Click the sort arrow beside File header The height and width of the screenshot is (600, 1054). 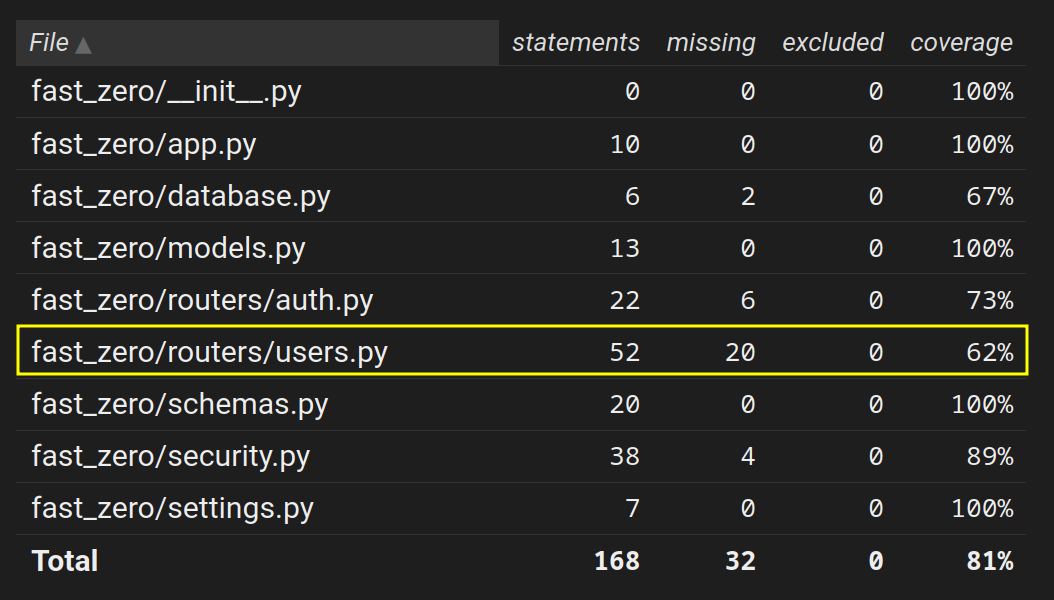pos(83,45)
